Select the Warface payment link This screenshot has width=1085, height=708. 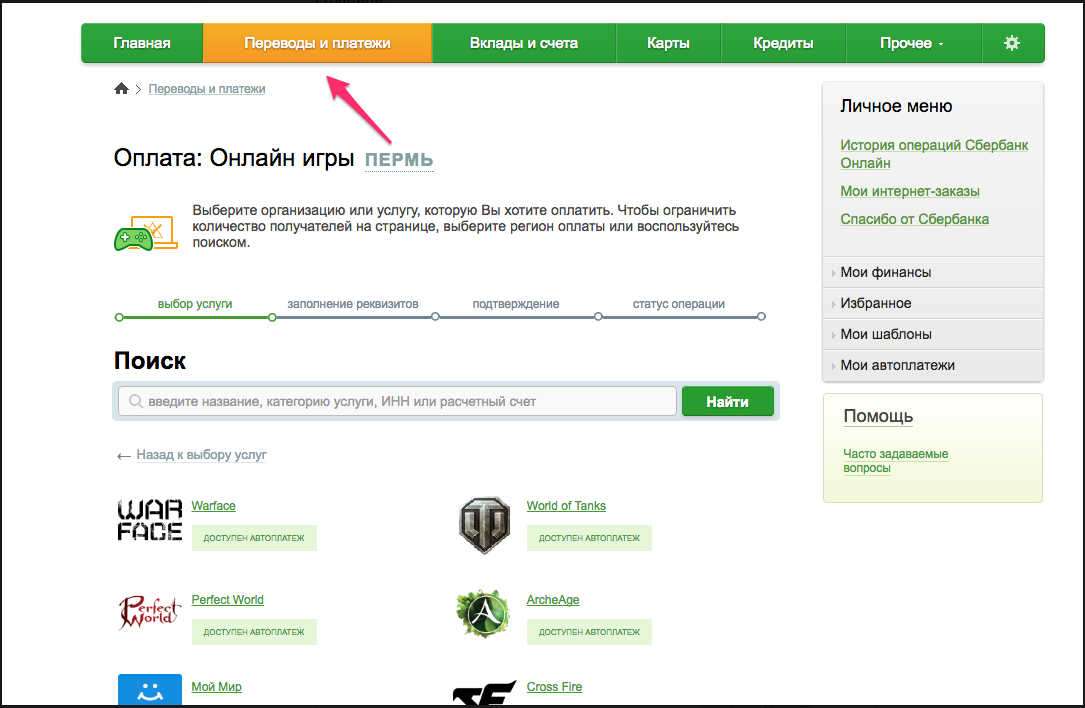(x=213, y=506)
